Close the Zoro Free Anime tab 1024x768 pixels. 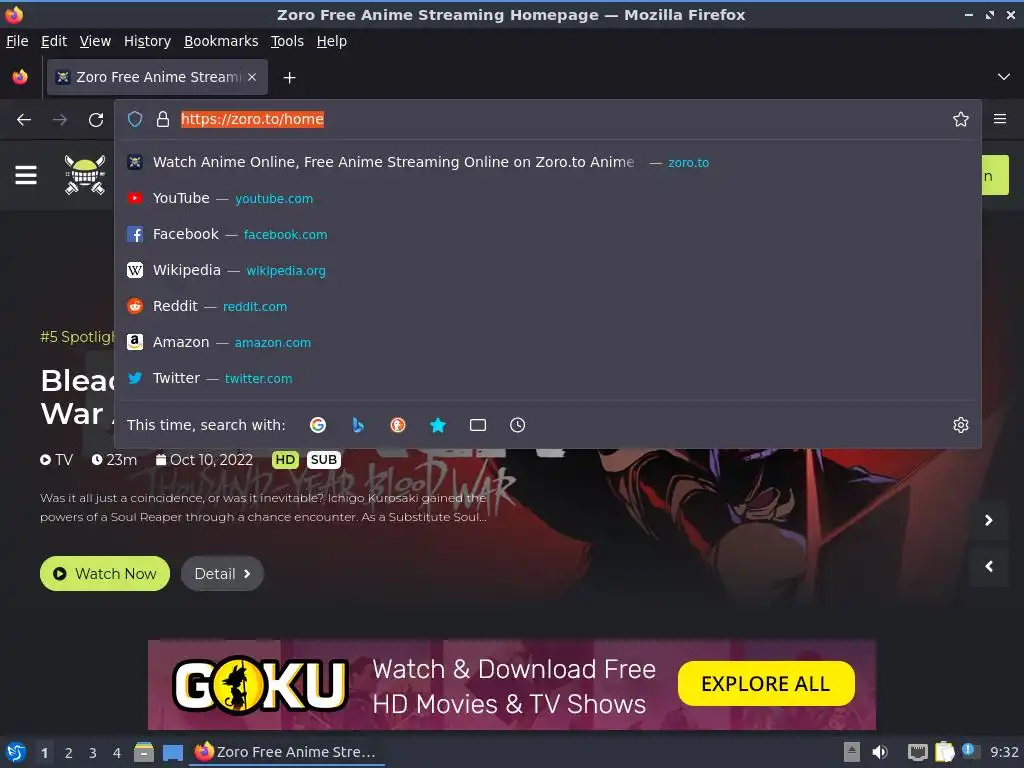tap(252, 77)
